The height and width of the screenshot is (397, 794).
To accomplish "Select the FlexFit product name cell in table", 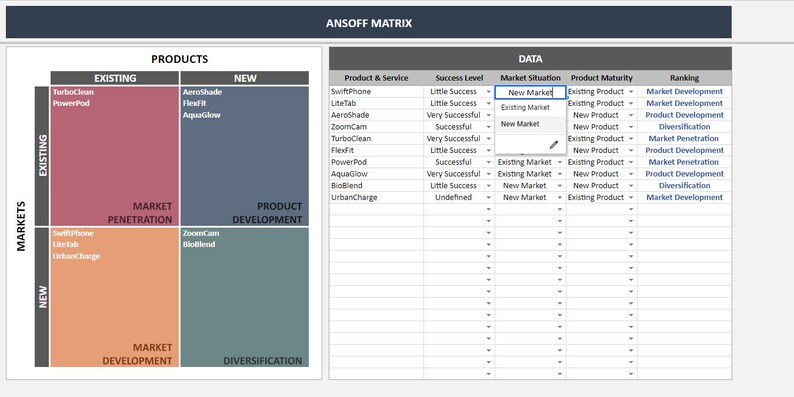I will [x=376, y=150].
